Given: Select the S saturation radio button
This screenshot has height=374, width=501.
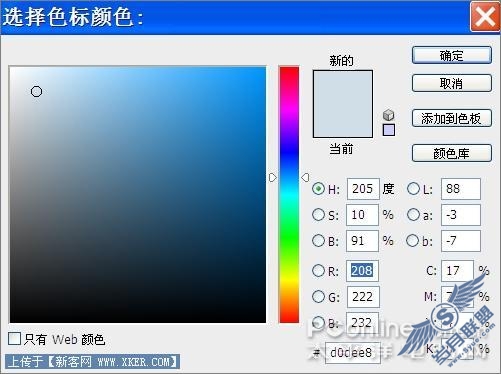Looking at the screenshot, I should 318,215.
